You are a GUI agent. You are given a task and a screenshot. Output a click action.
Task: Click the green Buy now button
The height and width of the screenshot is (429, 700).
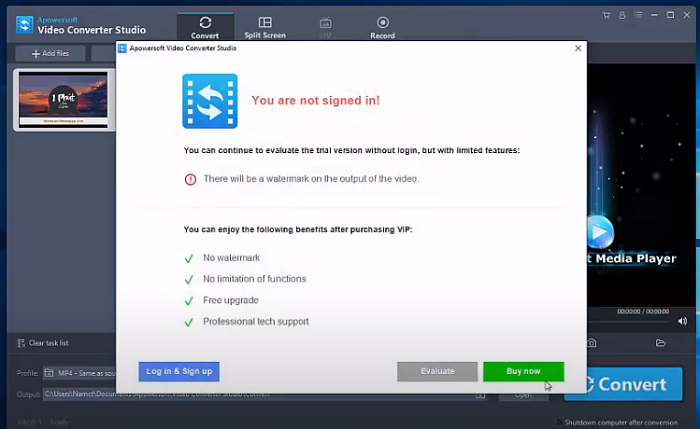[523, 371]
